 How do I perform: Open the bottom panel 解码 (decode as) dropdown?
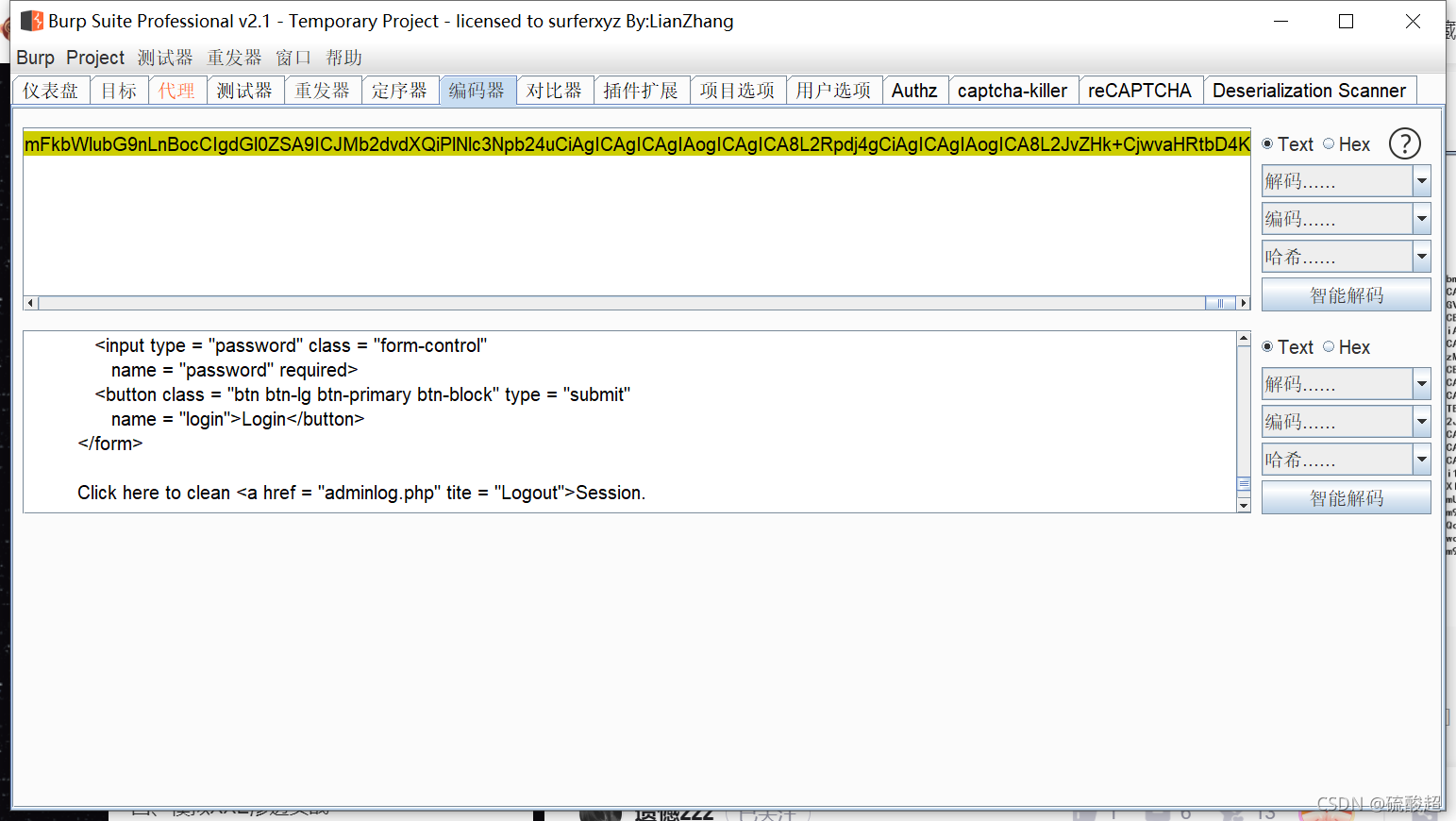1346,384
